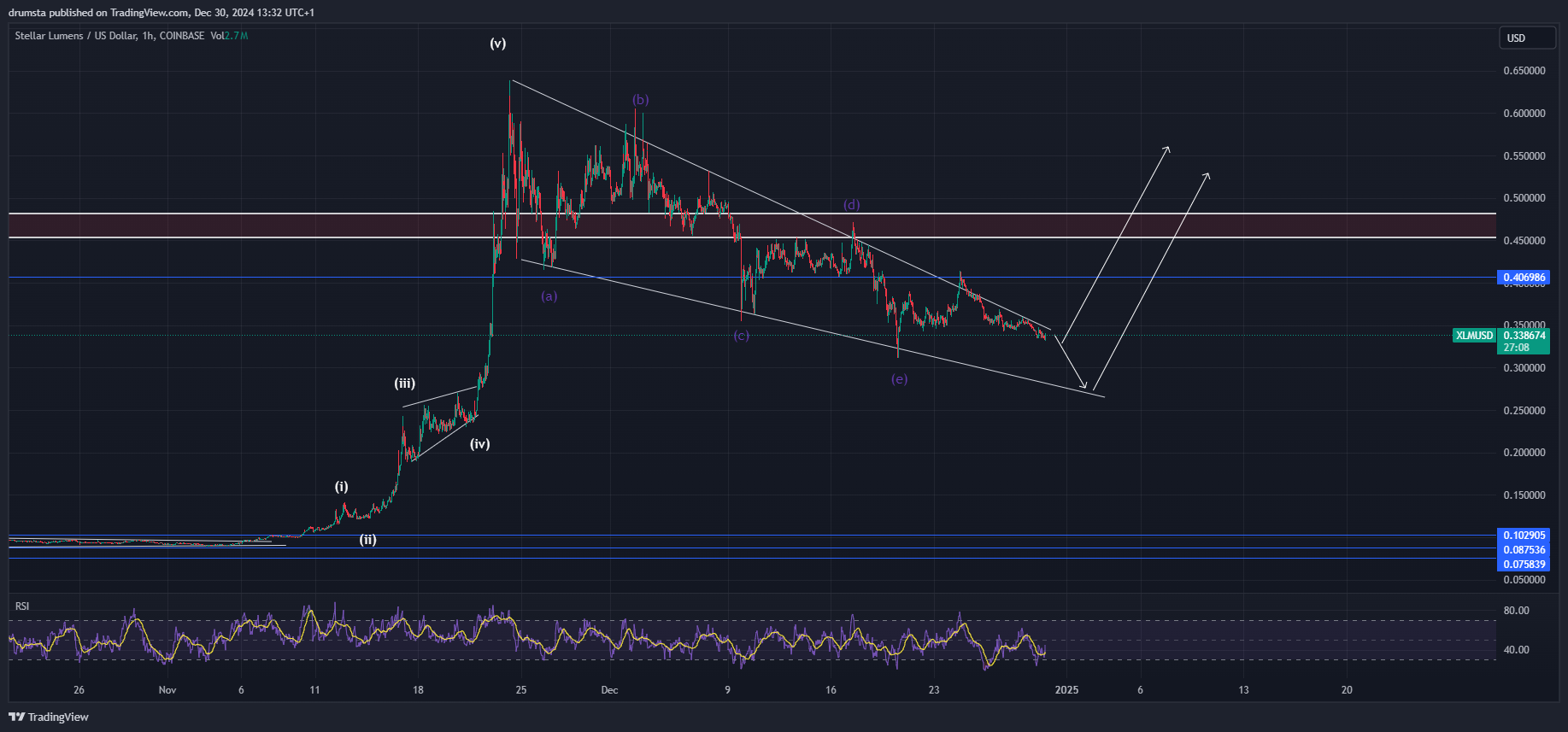This screenshot has width=1568, height=732.
Task: Select the purple (b) correction label
Action: click(641, 100)
